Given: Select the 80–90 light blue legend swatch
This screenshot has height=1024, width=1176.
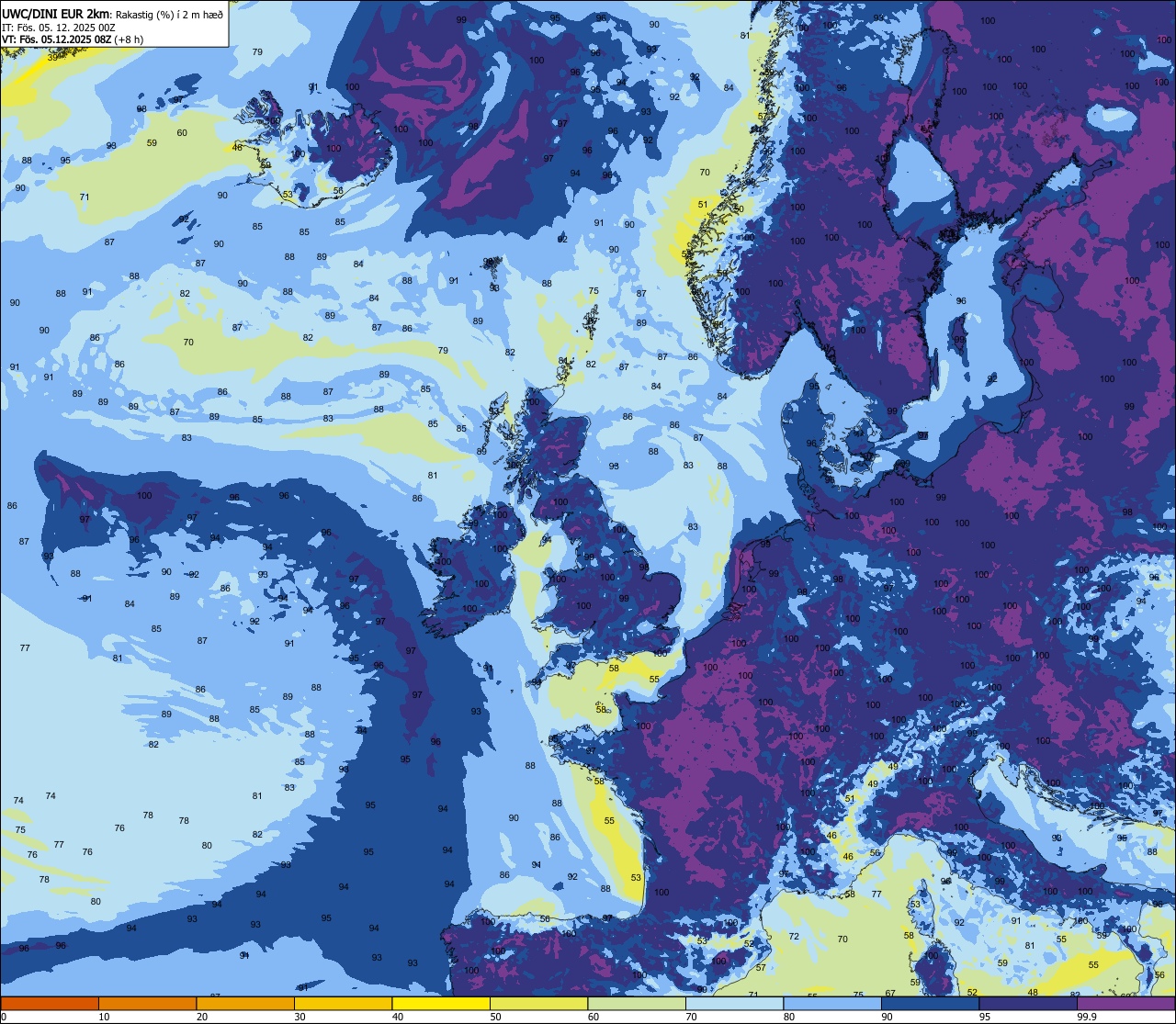Looking at the screenshot, I should coord(832,1003).
